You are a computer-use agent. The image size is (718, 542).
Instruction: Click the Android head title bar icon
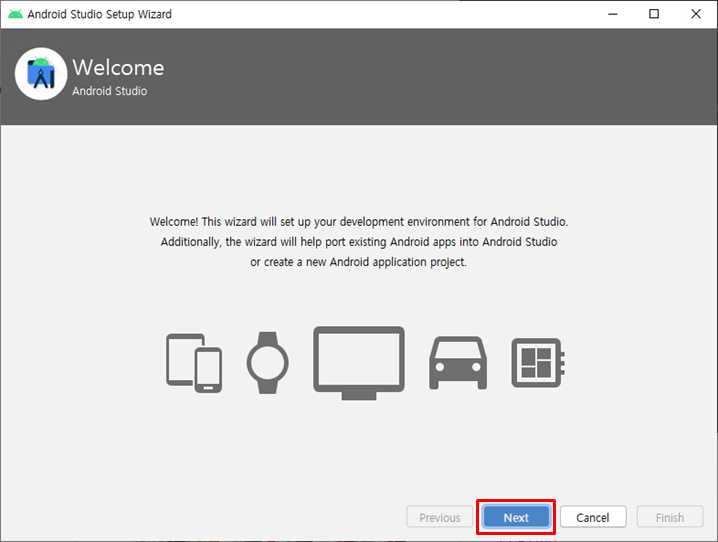[x=16, y=14]
